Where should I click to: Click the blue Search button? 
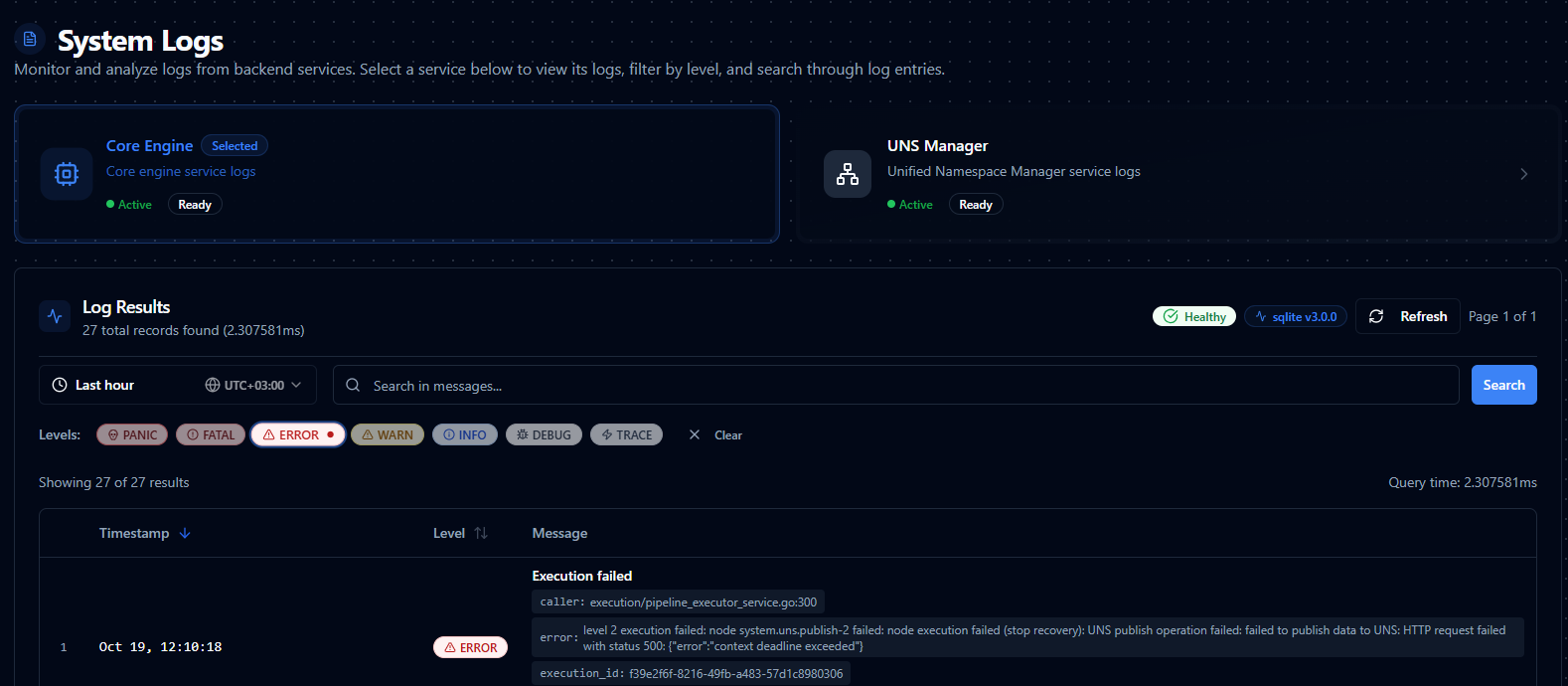[x=1503, y=385]
